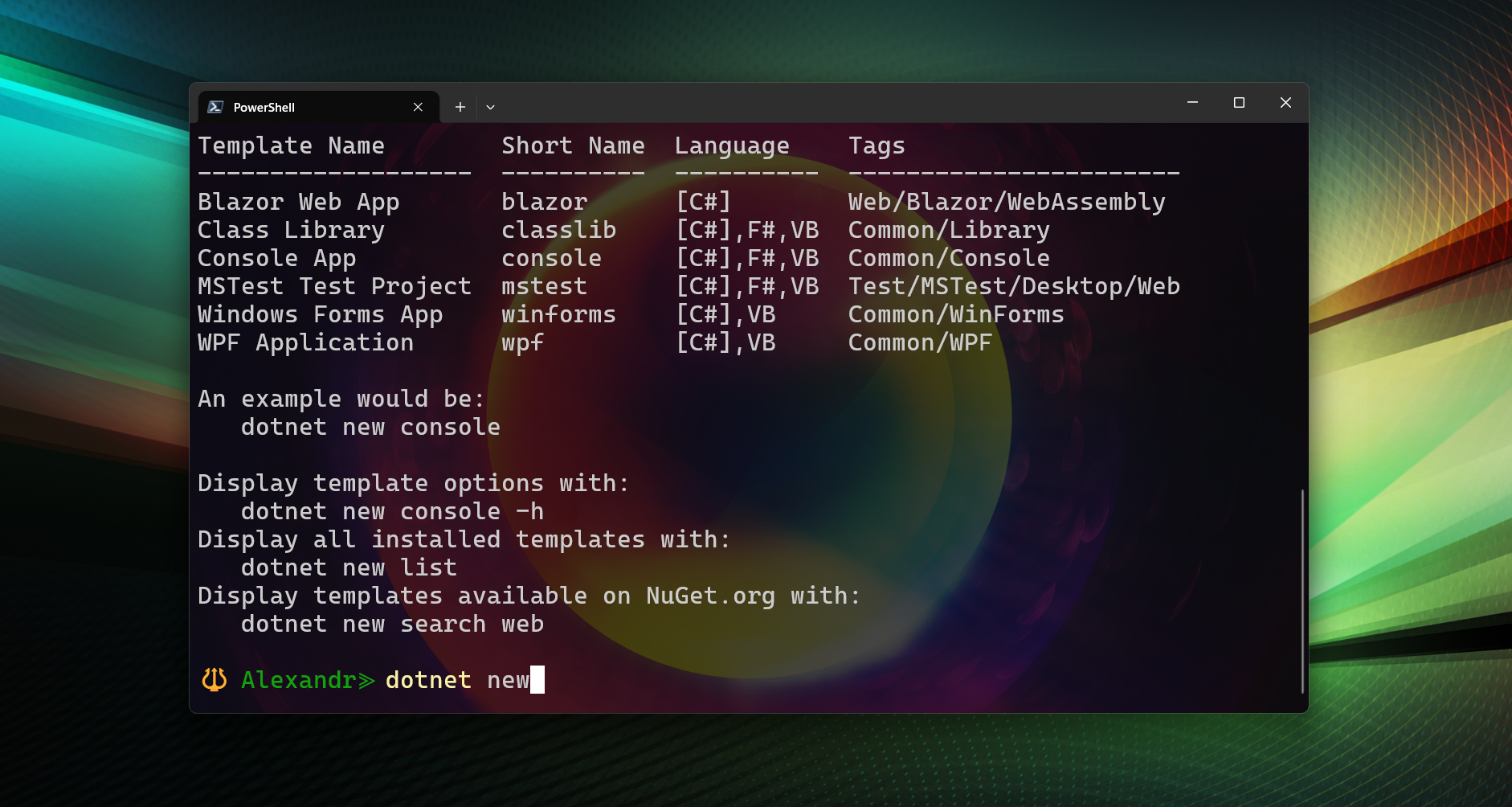Click the terminal vertical scrollbar thumb
The width and height of the screenshot is (1512, 807).
coord(1302,591)
